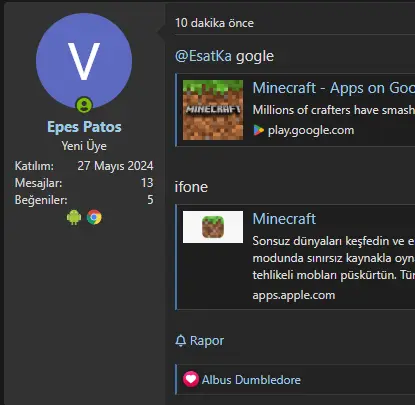Screen dimensions: 415x405
Task: Click the green online status badge on avatar
Action: (x=84, y=105)
